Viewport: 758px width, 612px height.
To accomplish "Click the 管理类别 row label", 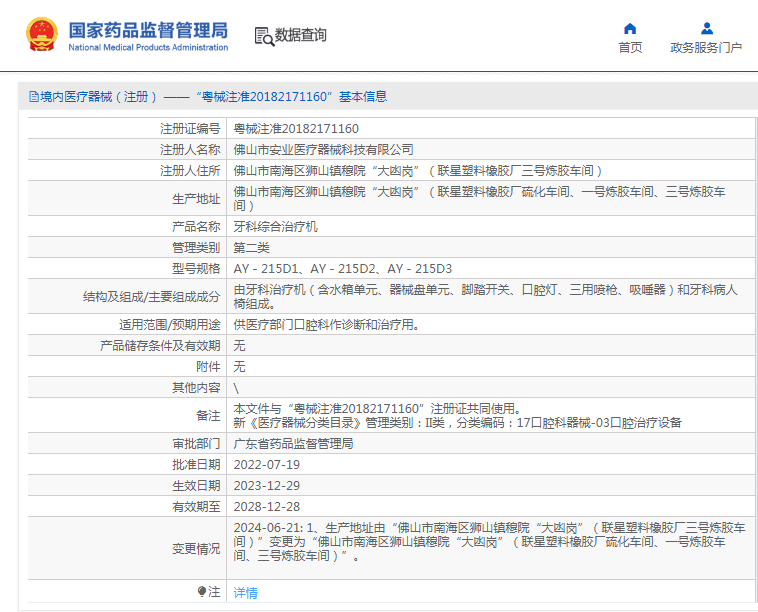I will 196,248.
